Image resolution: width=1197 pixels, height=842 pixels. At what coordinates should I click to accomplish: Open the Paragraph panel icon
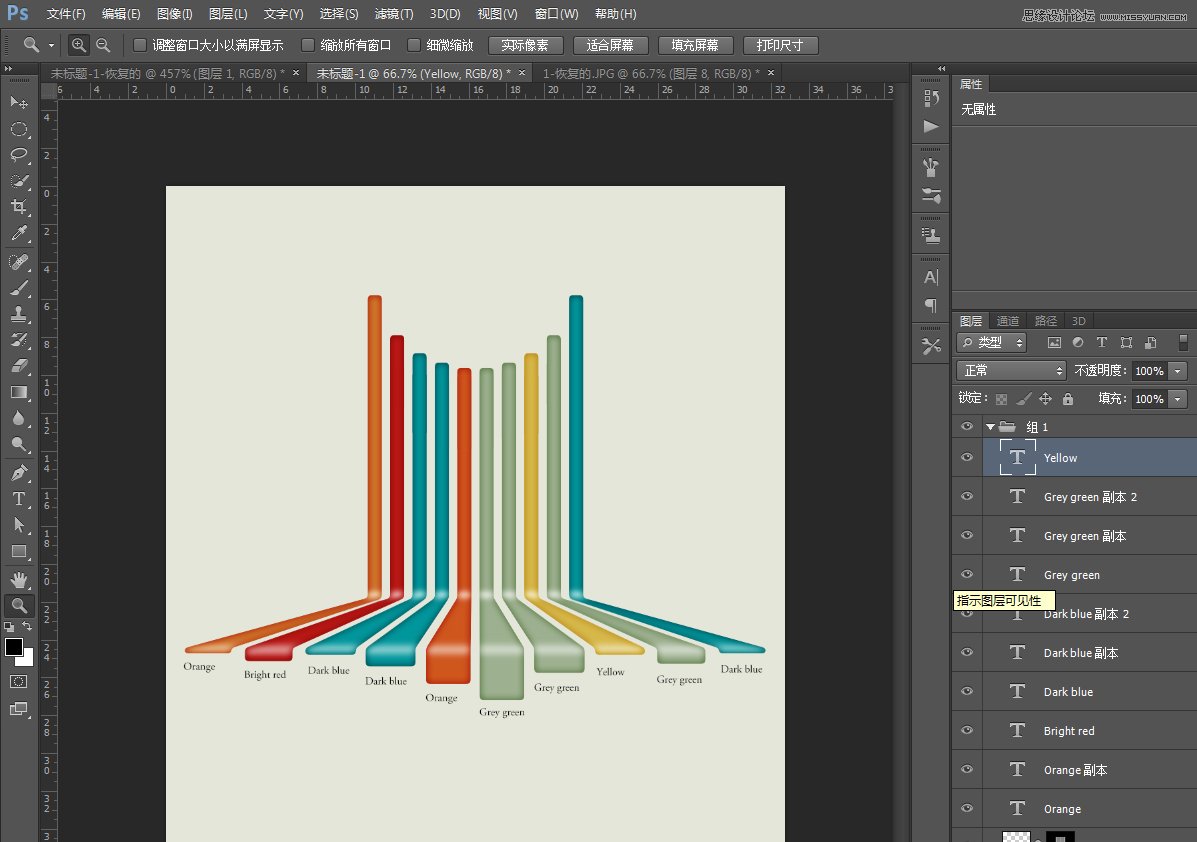pos(931,305)
